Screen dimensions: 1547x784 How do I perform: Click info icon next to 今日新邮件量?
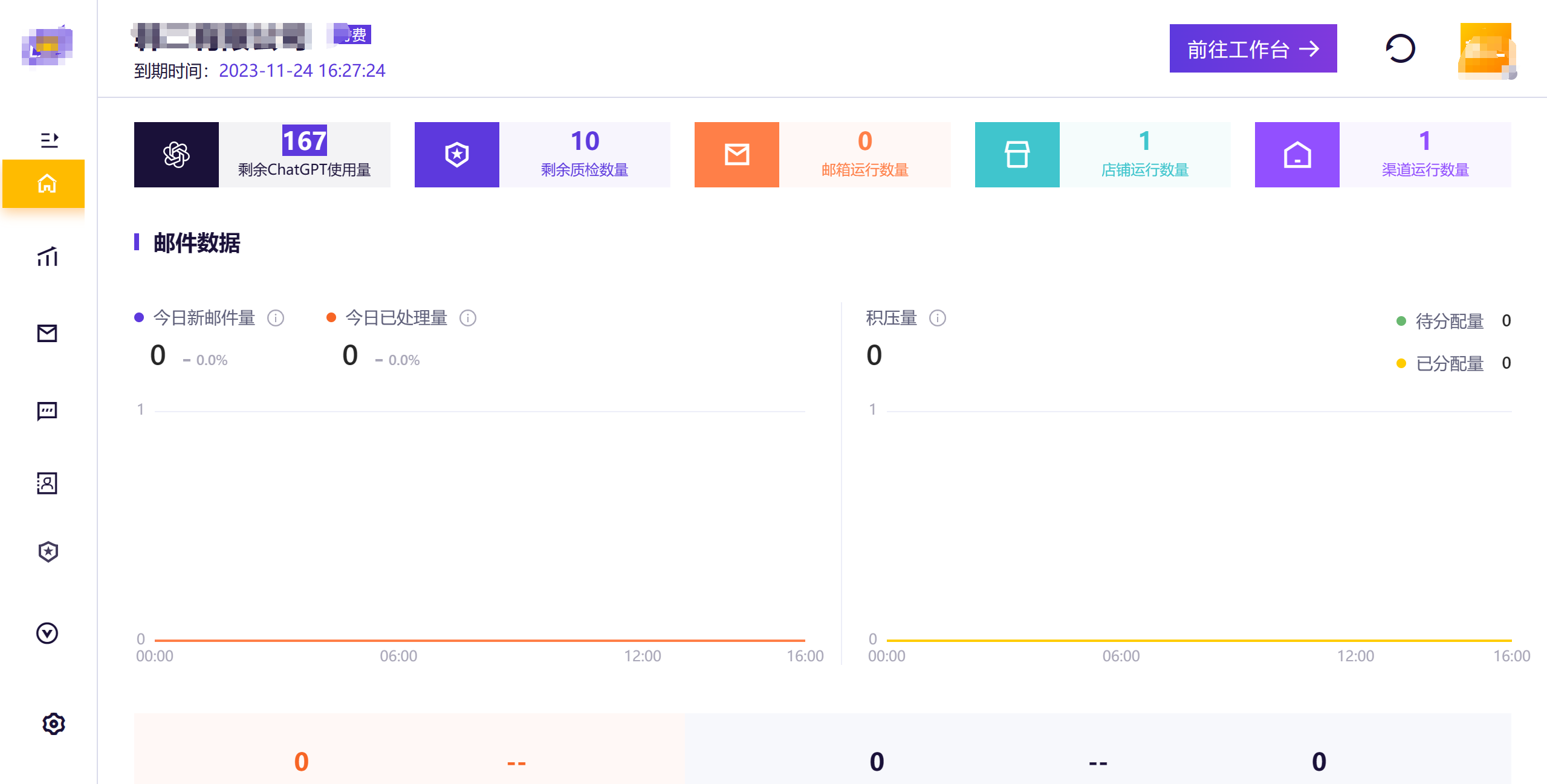(276, 318)
